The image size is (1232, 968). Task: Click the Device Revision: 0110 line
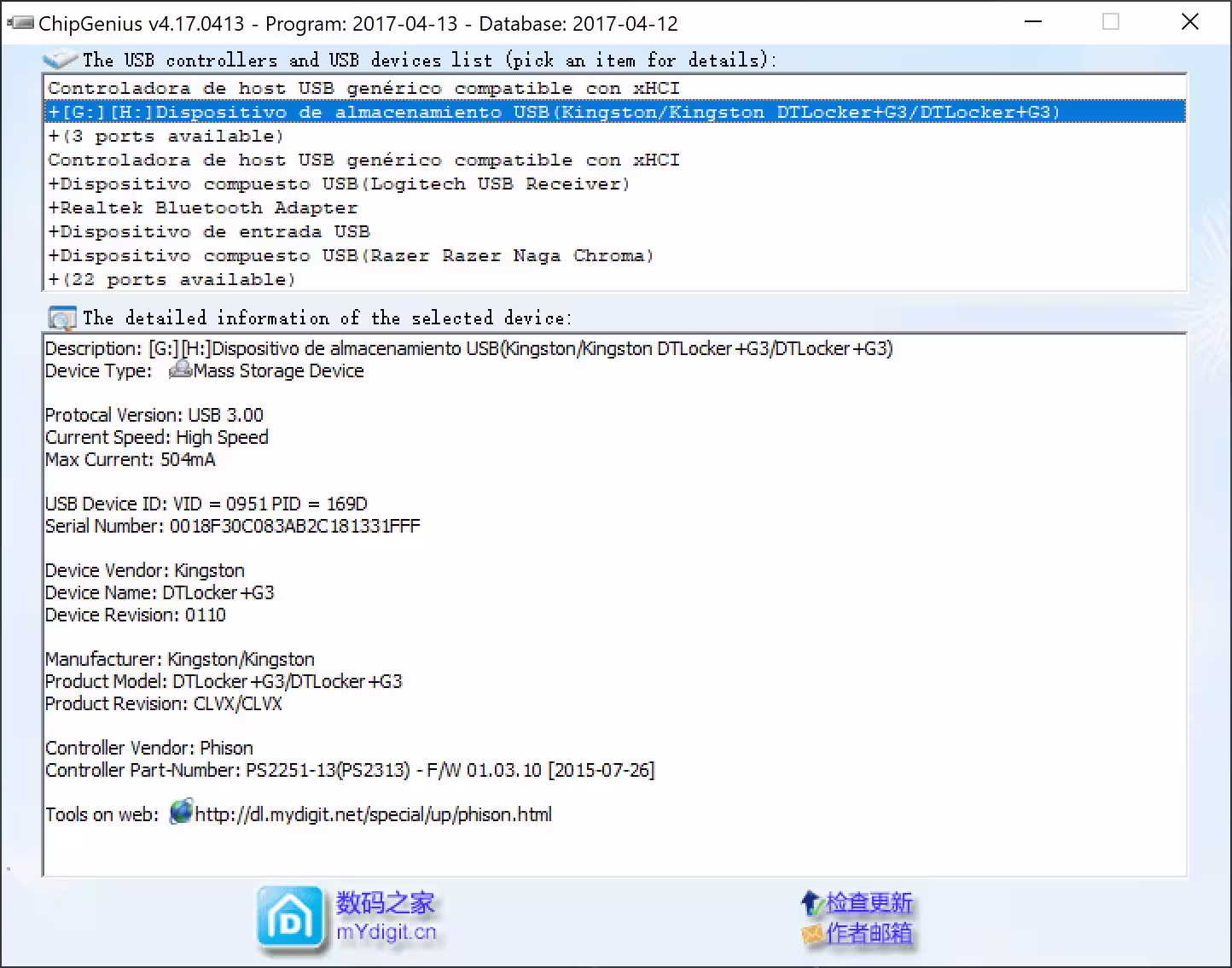(136, 615)
